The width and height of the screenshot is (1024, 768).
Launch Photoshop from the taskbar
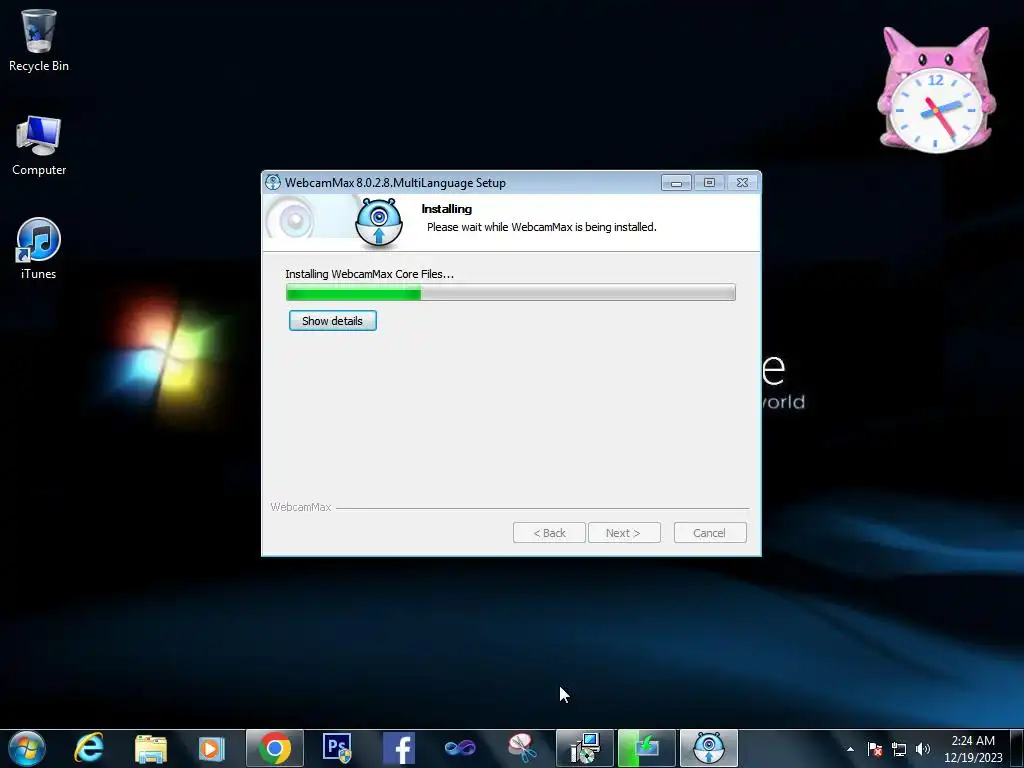(337, 748)
